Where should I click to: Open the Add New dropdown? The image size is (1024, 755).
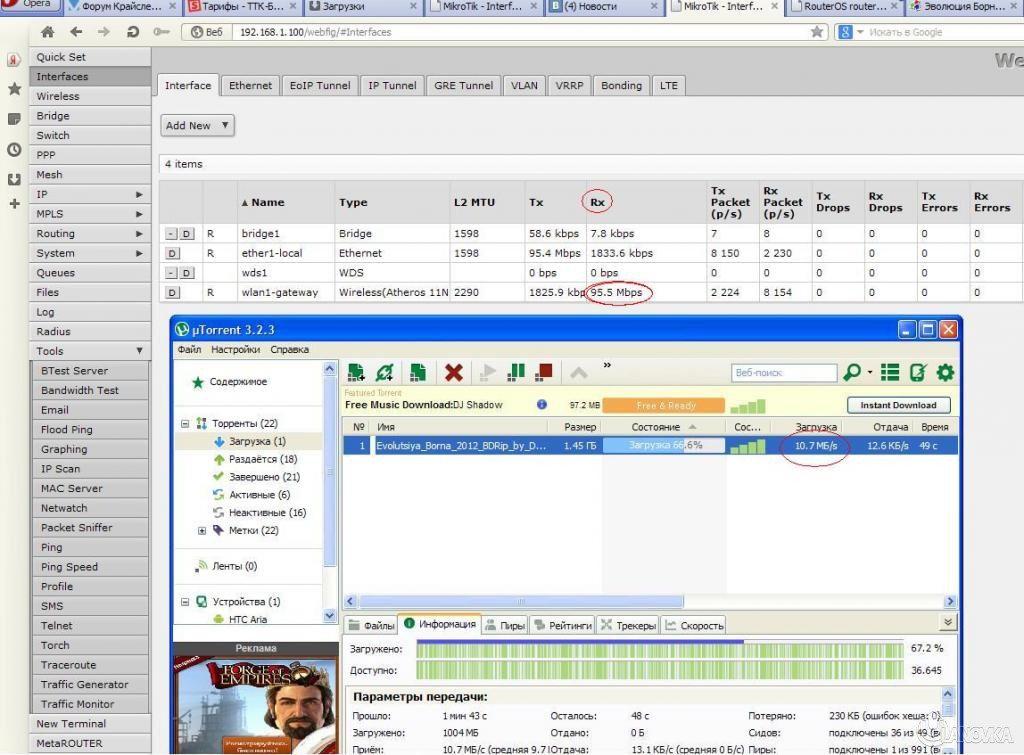(197, 126)
